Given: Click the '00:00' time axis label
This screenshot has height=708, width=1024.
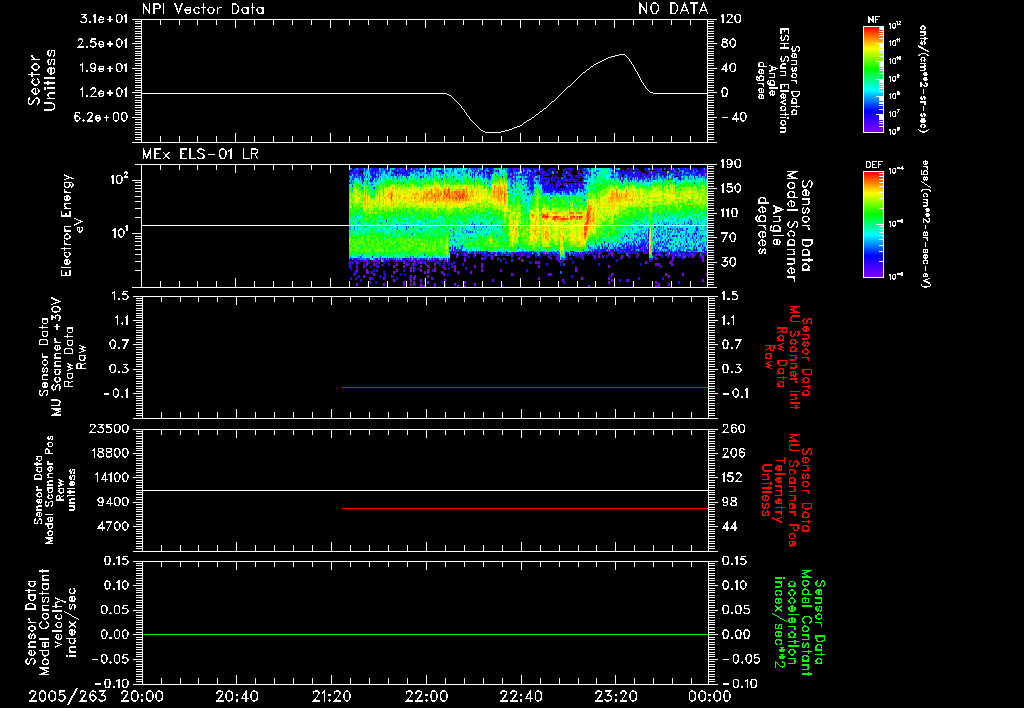Looking at the screenshot, I should pyautogui.click(x=709, y=696).
